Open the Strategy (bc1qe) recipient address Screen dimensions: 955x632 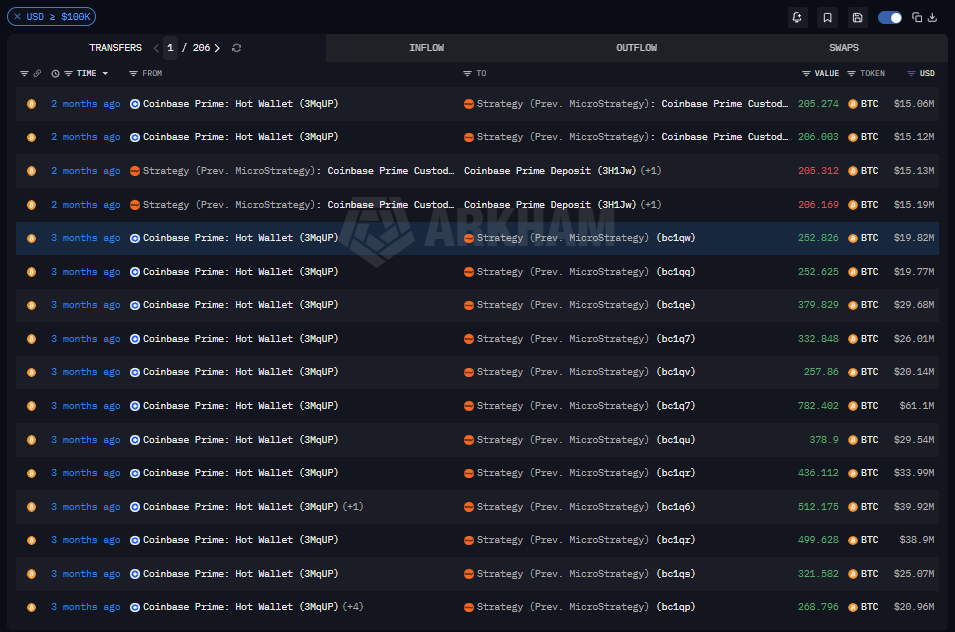tap(586, 305)
